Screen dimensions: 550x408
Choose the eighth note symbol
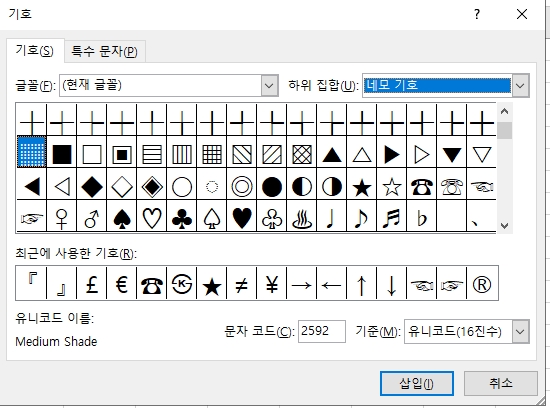click(x=362, y=219)
